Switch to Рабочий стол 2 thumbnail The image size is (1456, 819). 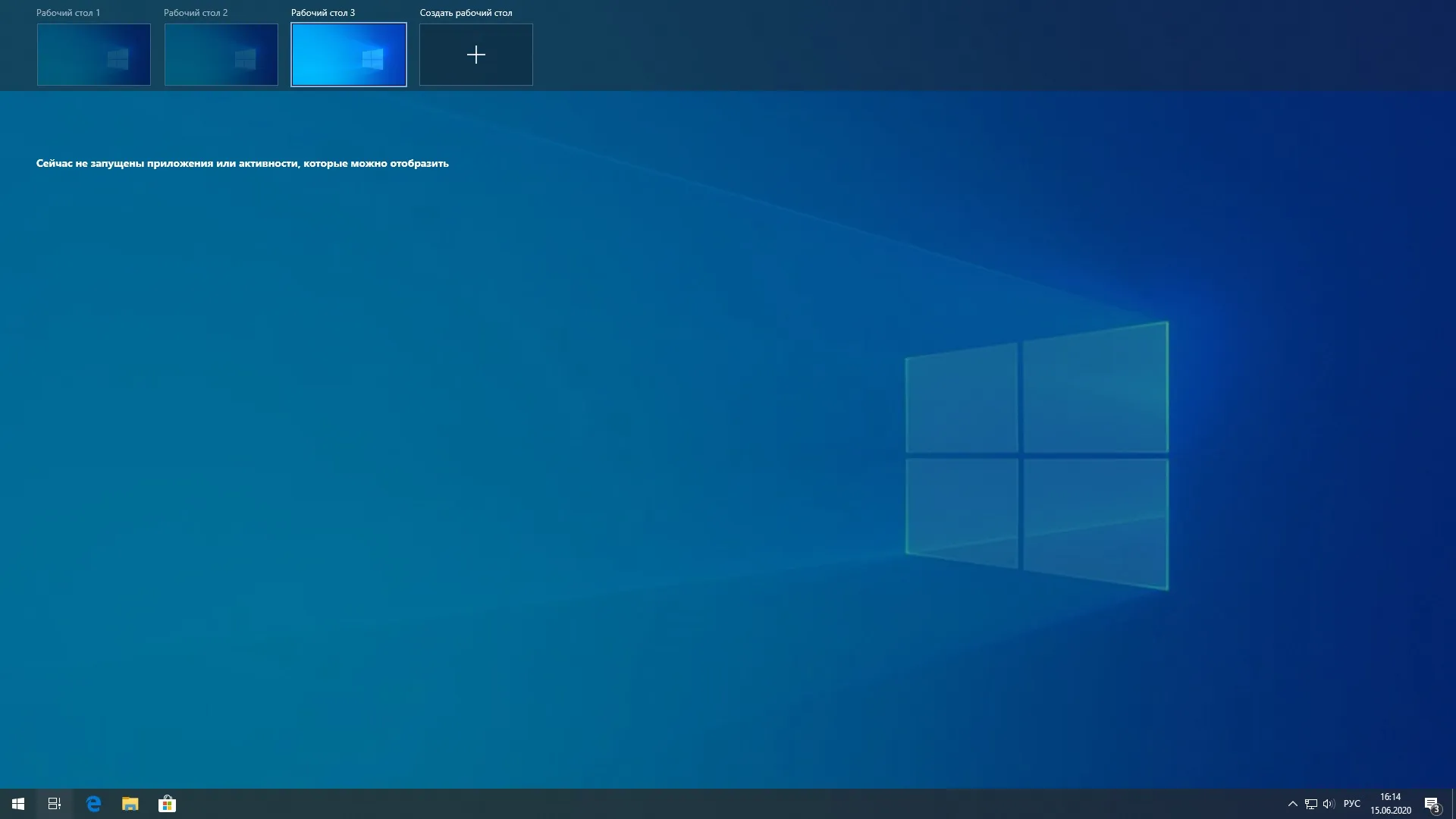[x=221, y=55]
